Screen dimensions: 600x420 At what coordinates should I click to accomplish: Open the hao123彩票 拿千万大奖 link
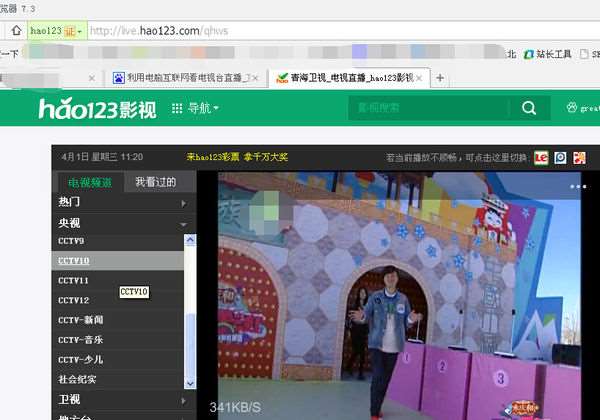pyautogui.click(x=237, y=157)
